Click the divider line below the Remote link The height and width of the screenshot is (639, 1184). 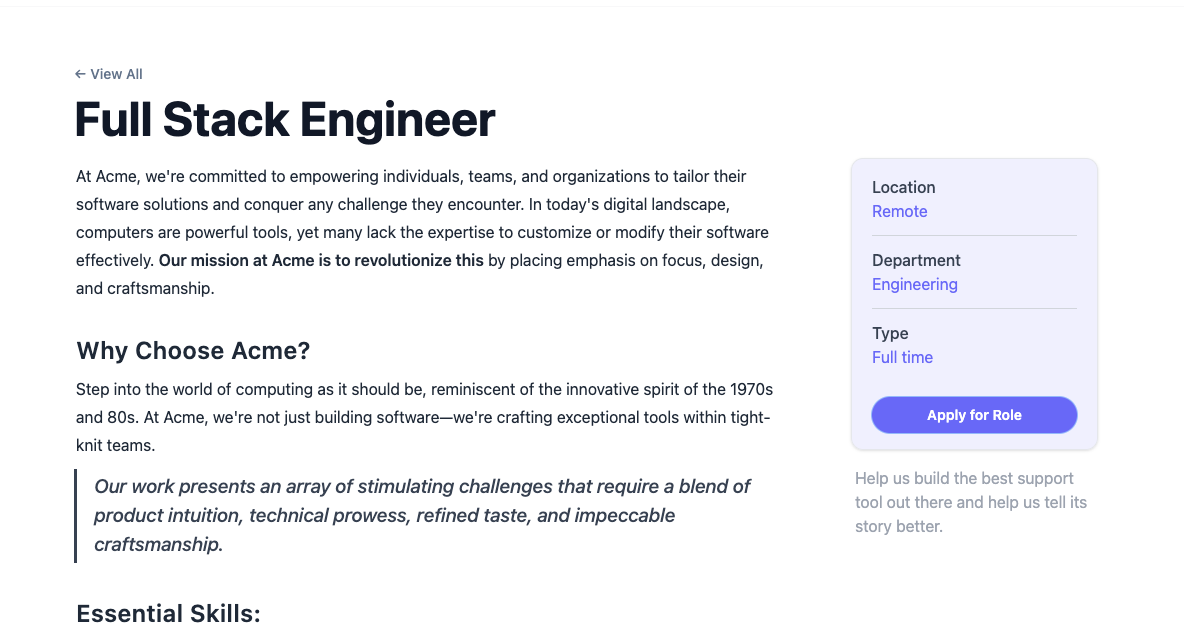click(x=974, y=236)
